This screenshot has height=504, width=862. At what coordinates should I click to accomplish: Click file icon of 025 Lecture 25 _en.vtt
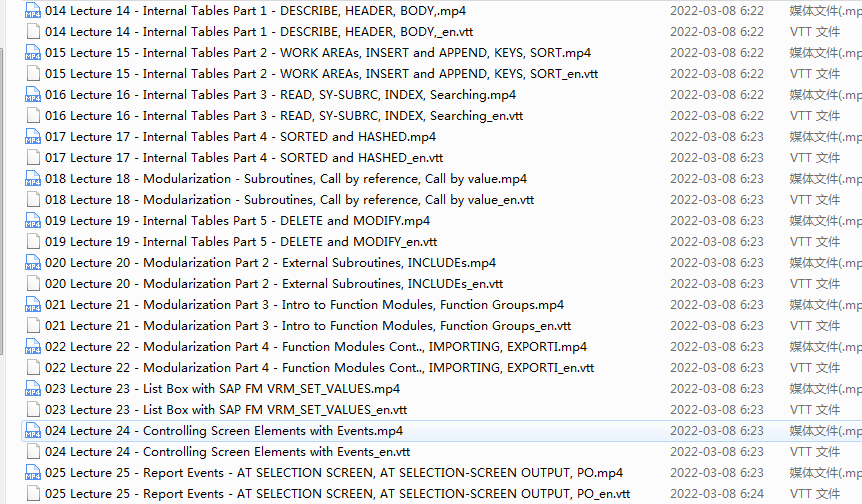33,493
